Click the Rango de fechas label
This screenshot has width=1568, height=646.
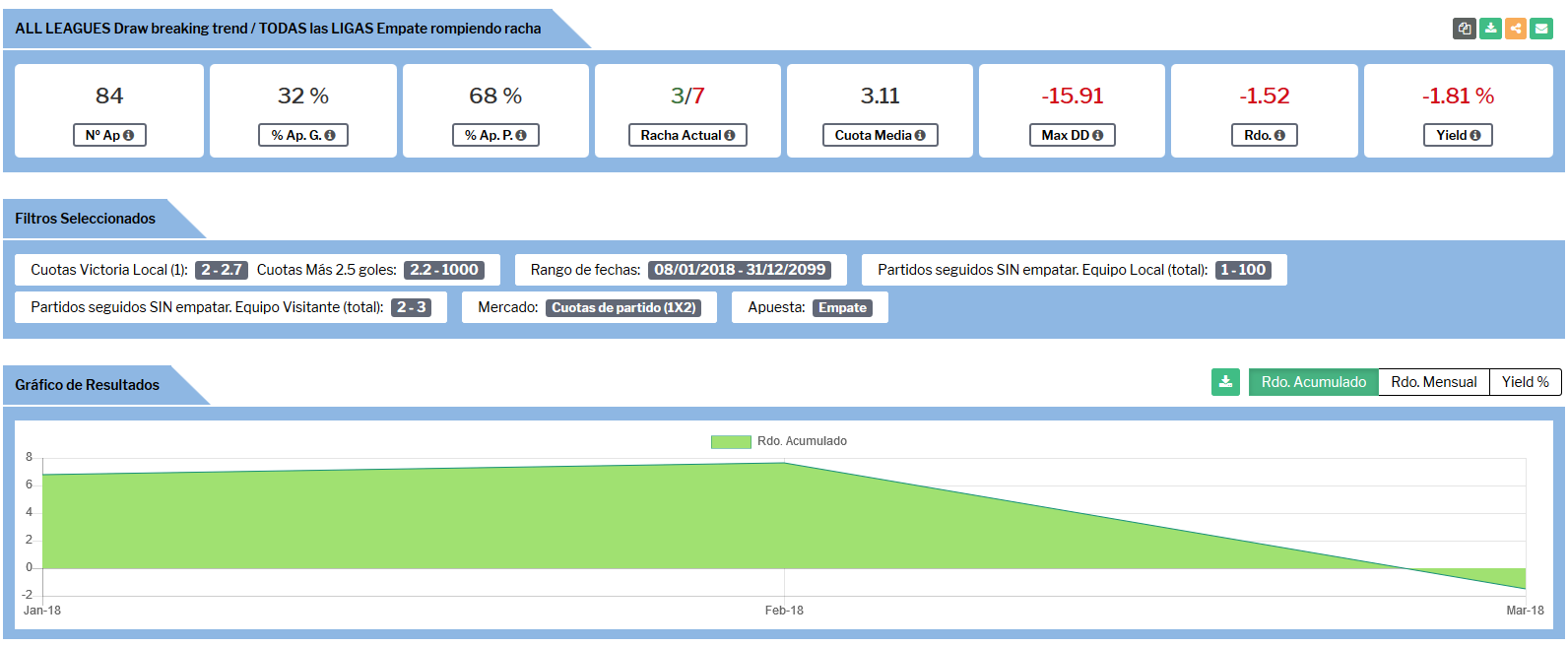pos(585,270)
